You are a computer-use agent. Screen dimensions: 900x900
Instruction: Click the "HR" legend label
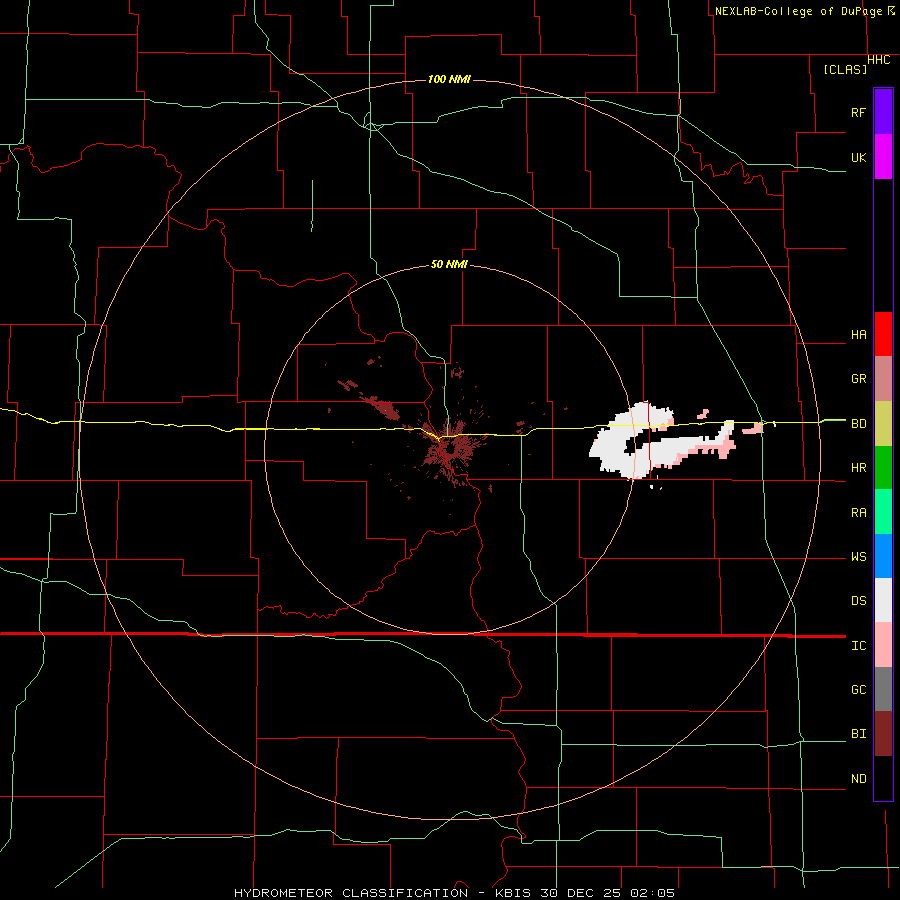[858, 468]
